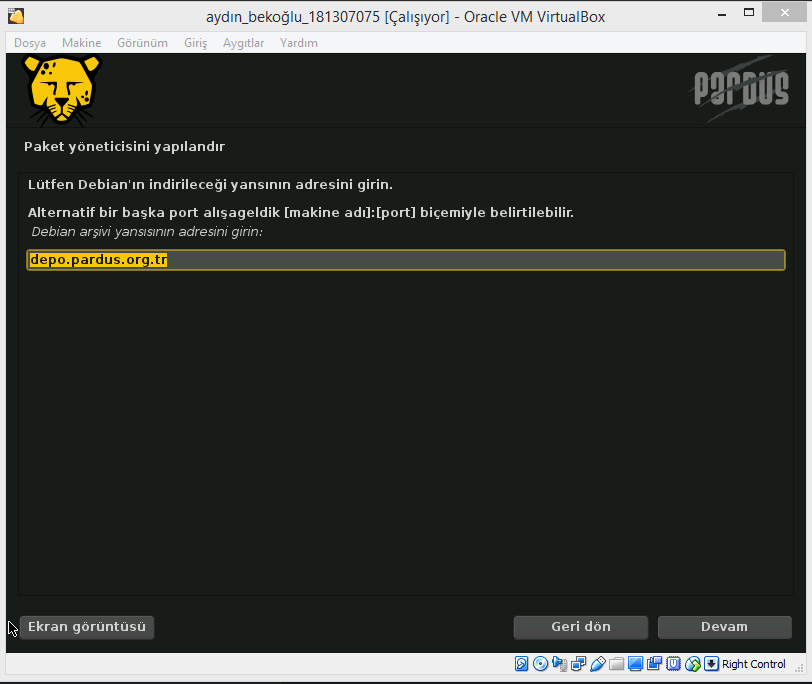Click the Debian arşivi yansısının adresini girin label

click(x=147, y=231)
